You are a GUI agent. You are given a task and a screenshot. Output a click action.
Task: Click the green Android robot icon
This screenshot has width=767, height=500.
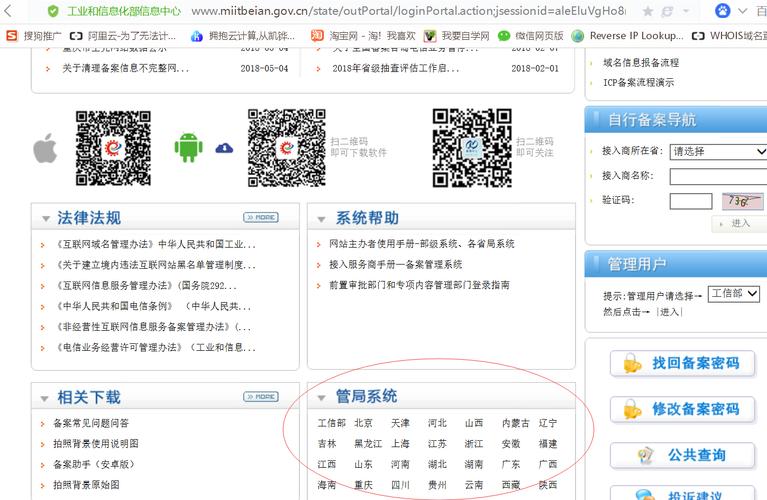click(188, 147)
